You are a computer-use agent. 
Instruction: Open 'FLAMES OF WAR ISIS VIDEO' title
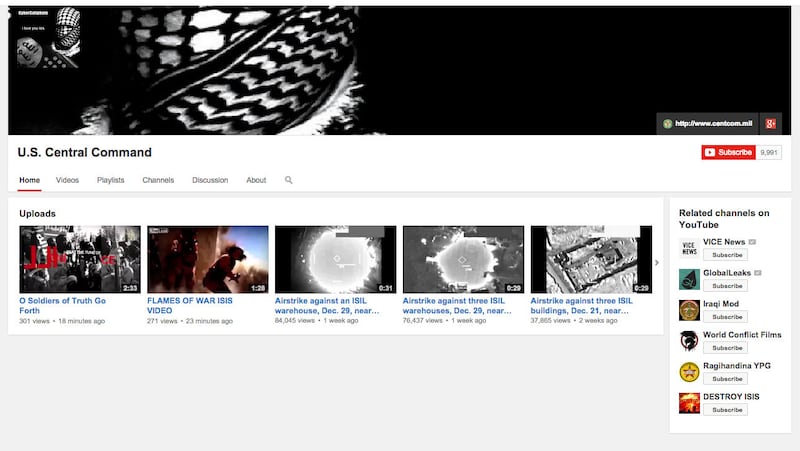pyautogui.click(x=190, y=306)
